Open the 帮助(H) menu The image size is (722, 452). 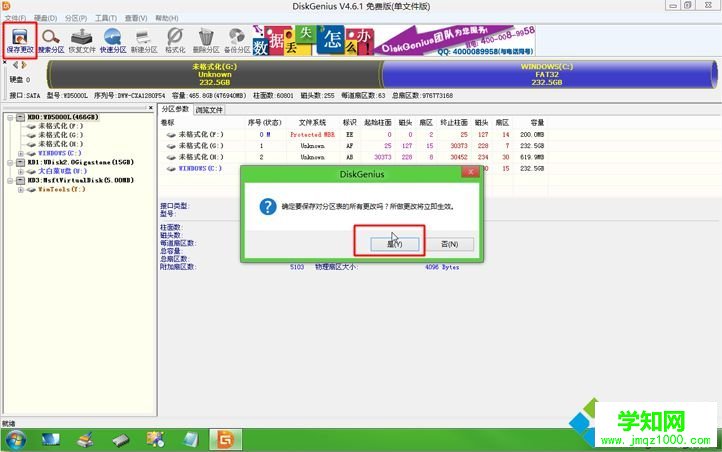coord(166,18)
